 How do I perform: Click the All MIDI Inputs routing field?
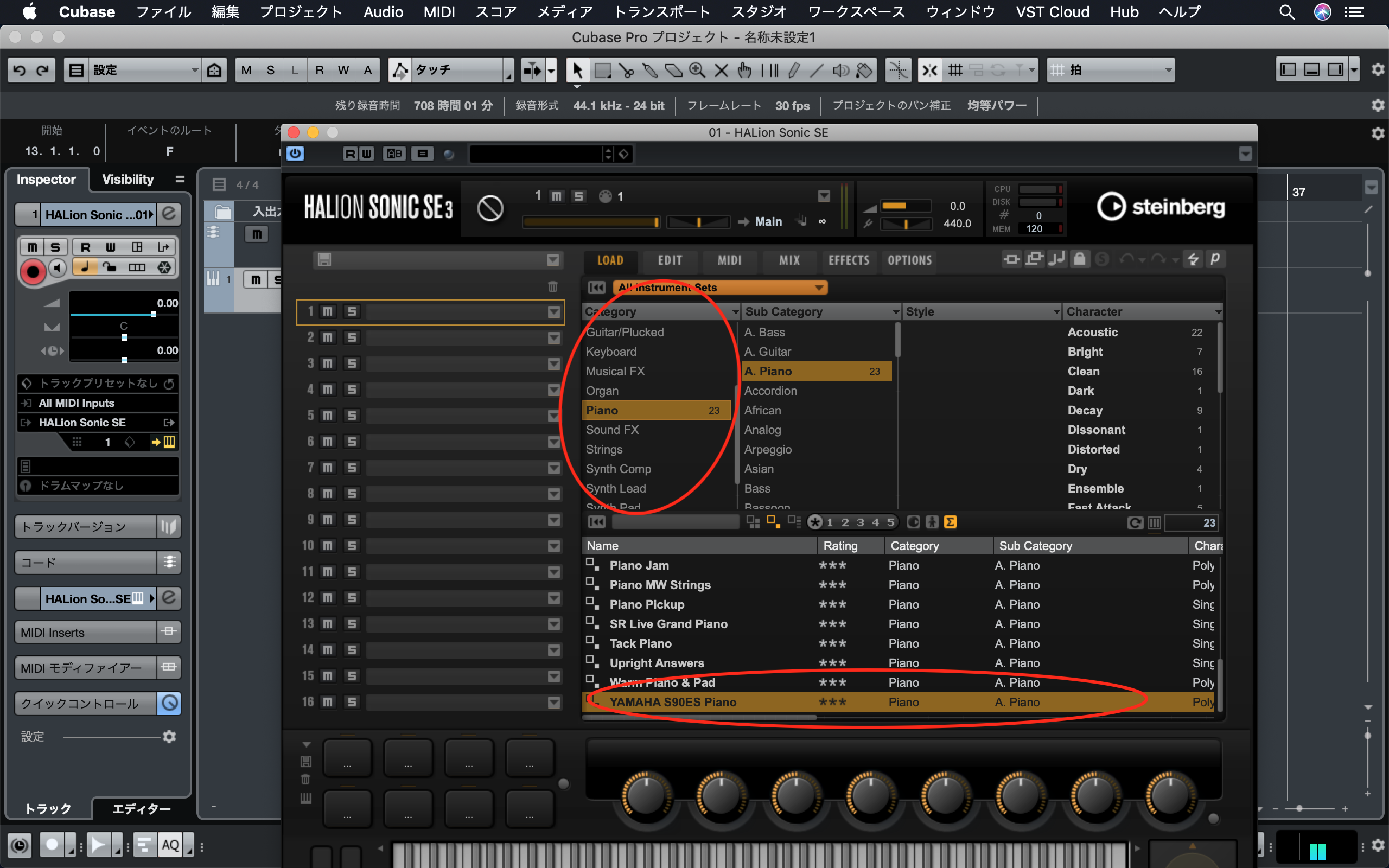pos(98,403)
